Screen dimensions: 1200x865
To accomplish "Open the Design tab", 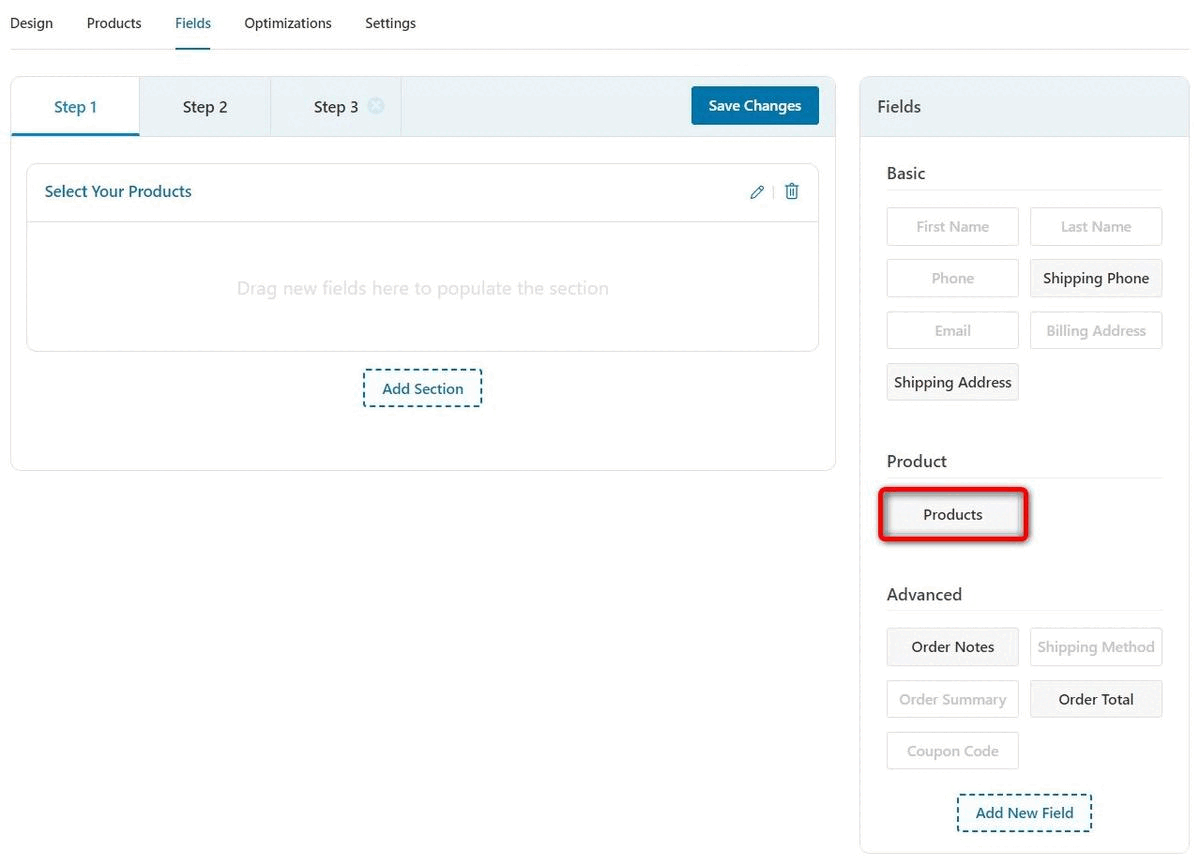I will [31, 23].
